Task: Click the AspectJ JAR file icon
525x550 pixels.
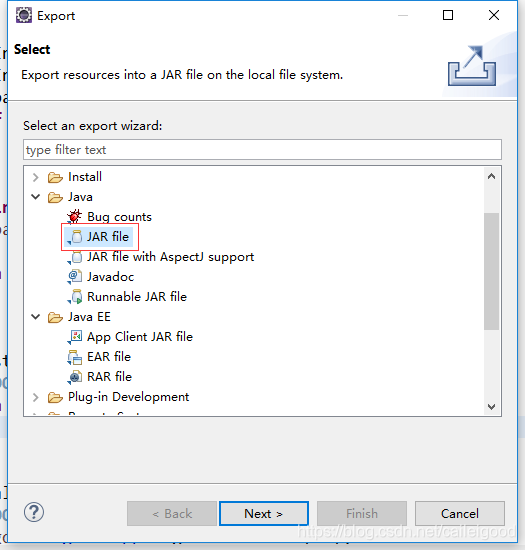Action: coord(75,257)
